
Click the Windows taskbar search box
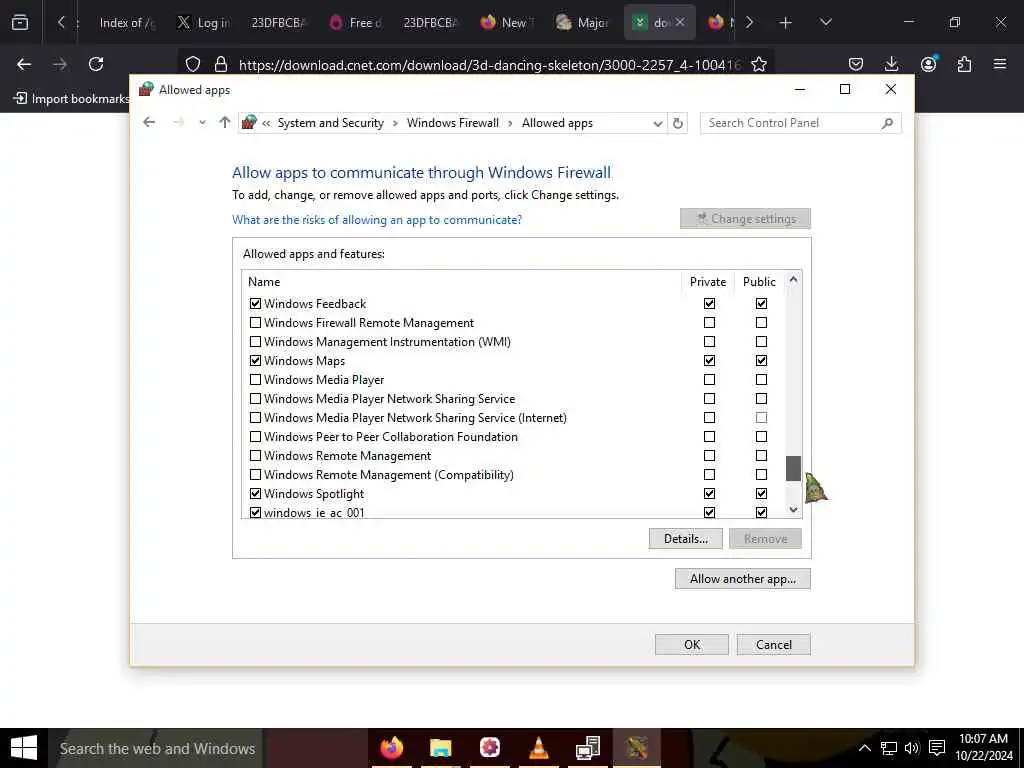click(x=155, y=748)
